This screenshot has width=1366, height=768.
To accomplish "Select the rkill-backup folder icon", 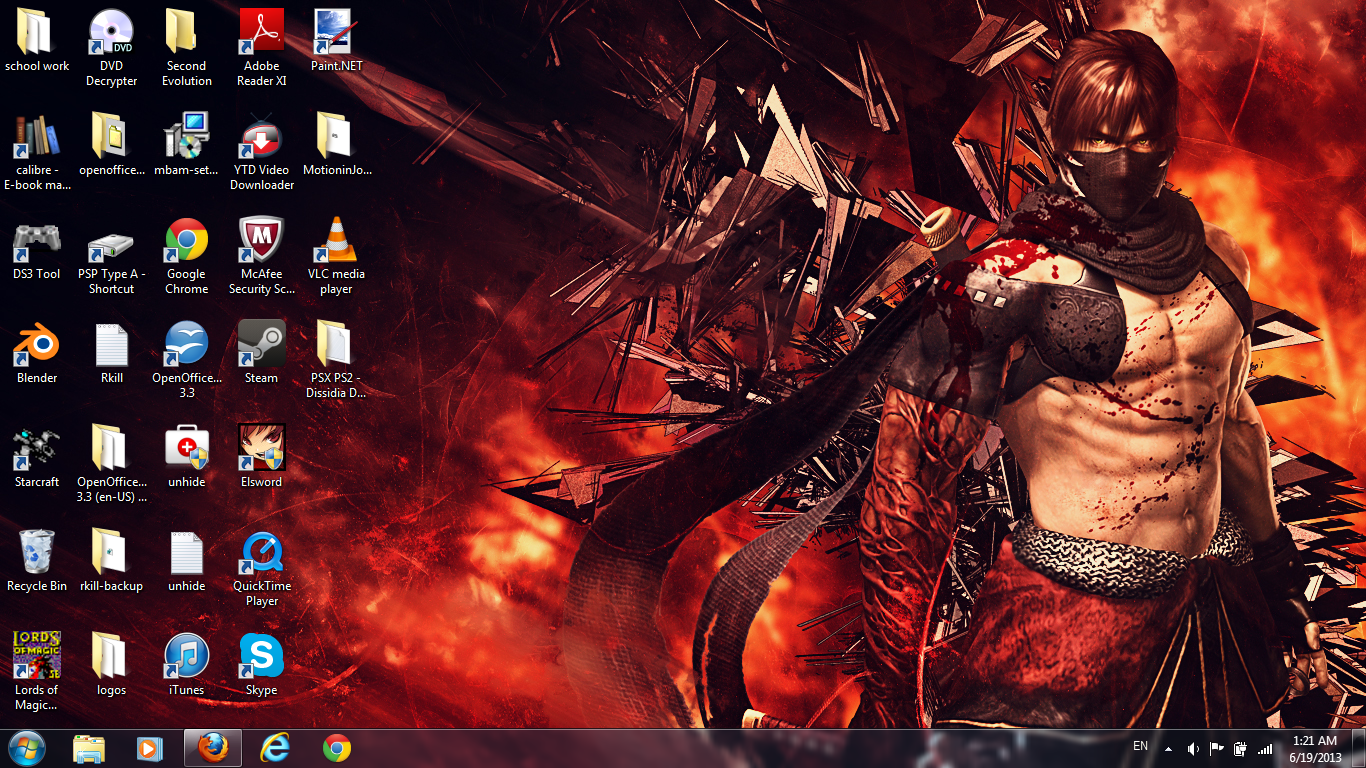I will pos(111,552).
